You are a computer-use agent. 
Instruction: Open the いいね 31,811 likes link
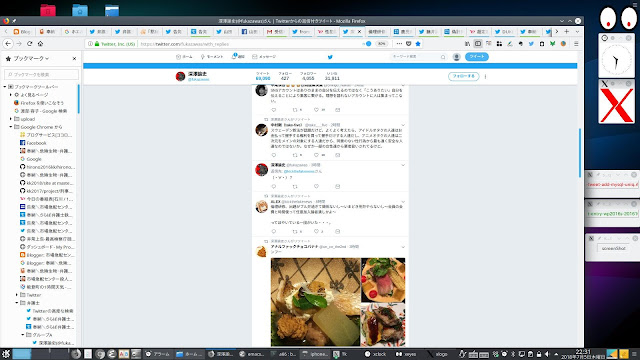click(332, 76)
